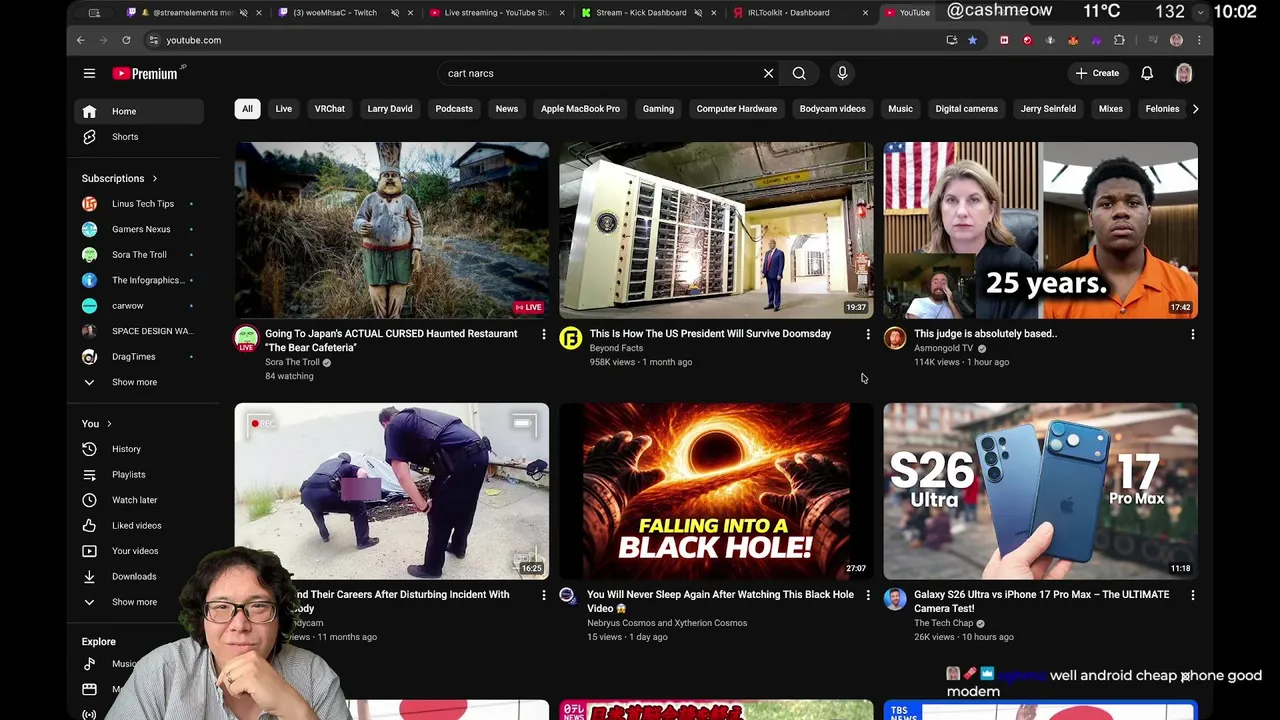Open Your videos page
The width and height of the screenshot is (1280, 720).
[139, 551]
